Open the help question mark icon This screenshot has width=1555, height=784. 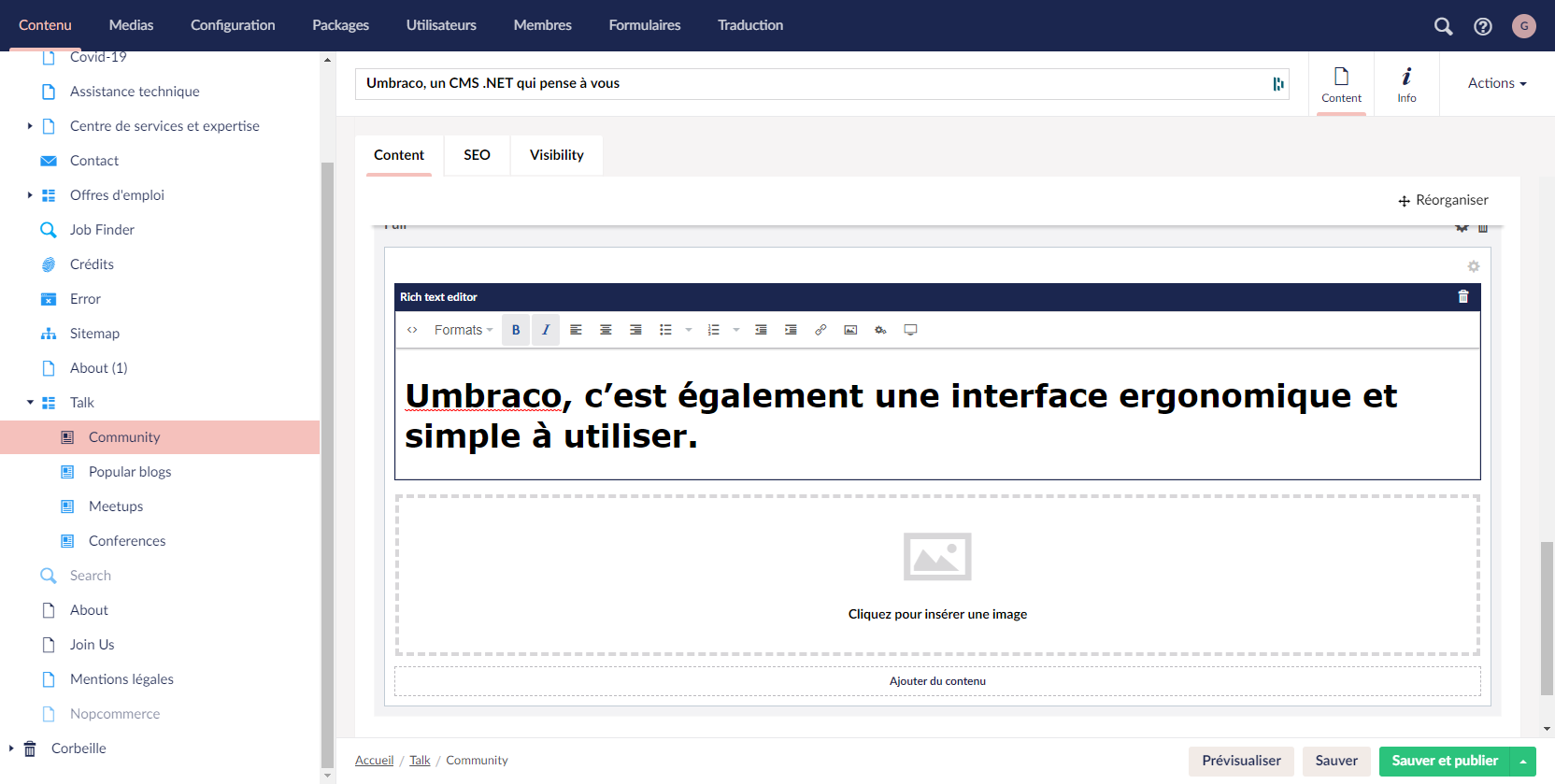(1483, 26)
